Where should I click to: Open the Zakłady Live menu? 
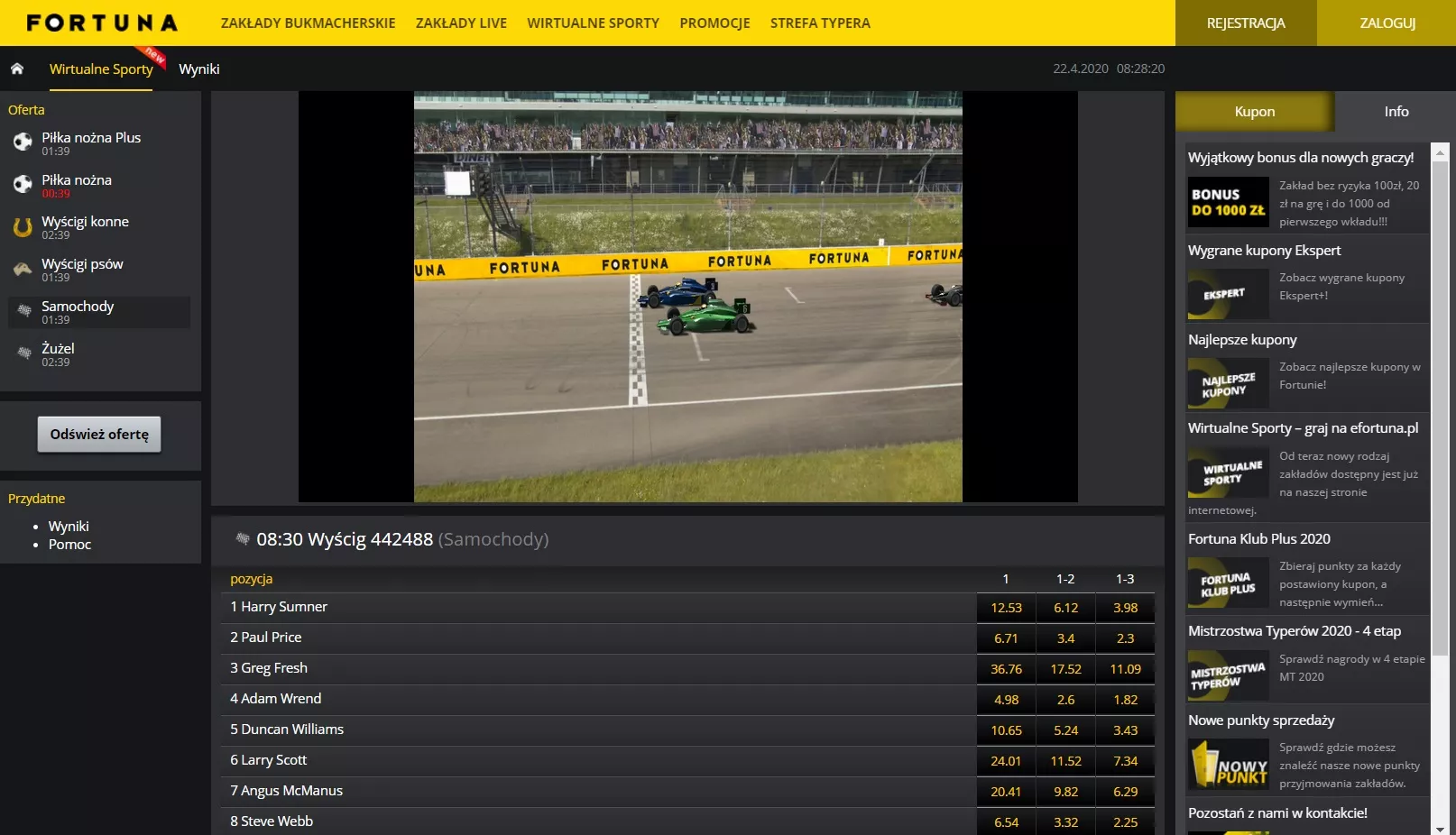[x=461, y=23]
